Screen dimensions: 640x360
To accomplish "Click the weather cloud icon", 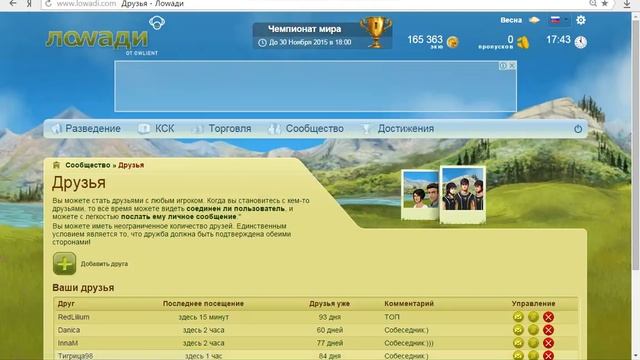I will pyautogui.click(x=534, y=20).
